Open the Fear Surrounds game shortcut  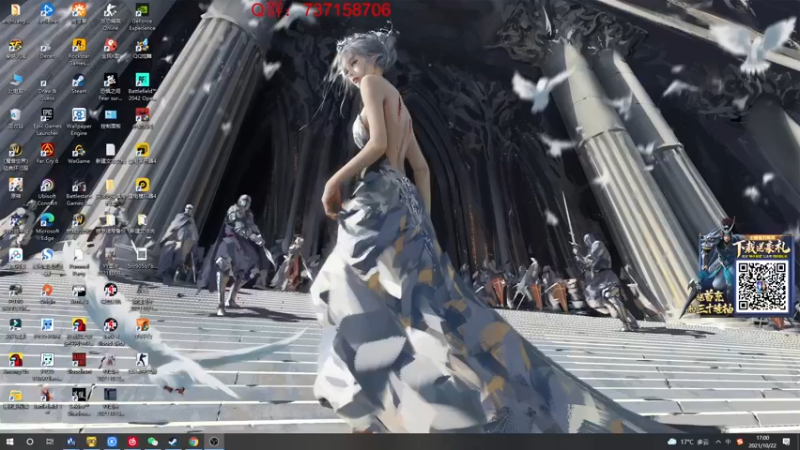point(110,86)
